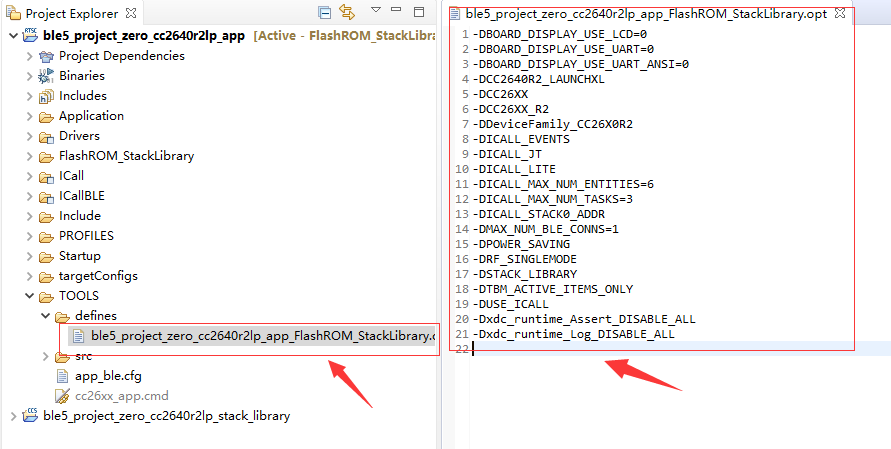
Task: Click the Project Dependencies icon
Action: (x=46, y=56)
